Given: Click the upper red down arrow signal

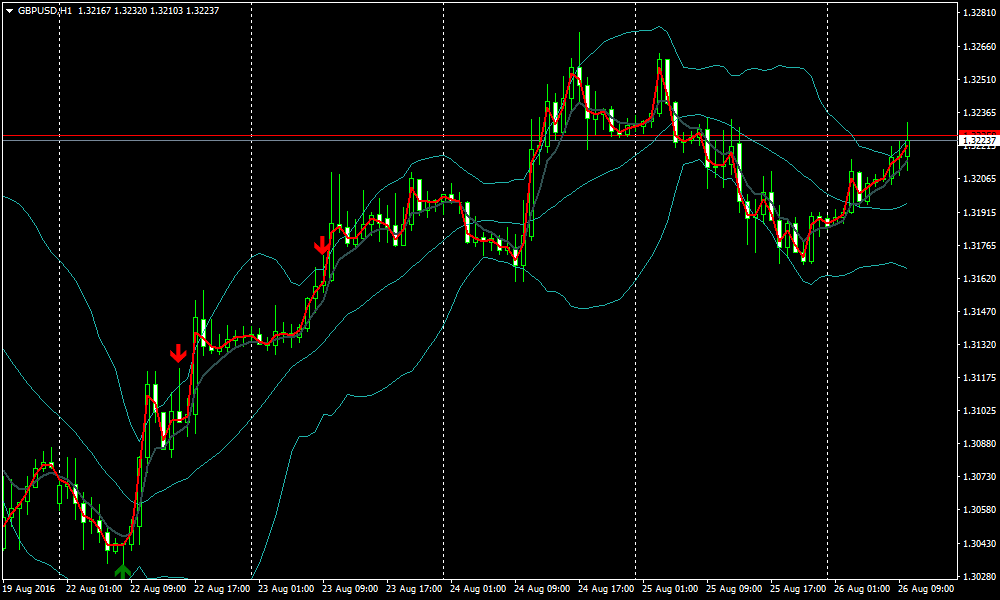Looking at the screenshot, I should (322, 245).
